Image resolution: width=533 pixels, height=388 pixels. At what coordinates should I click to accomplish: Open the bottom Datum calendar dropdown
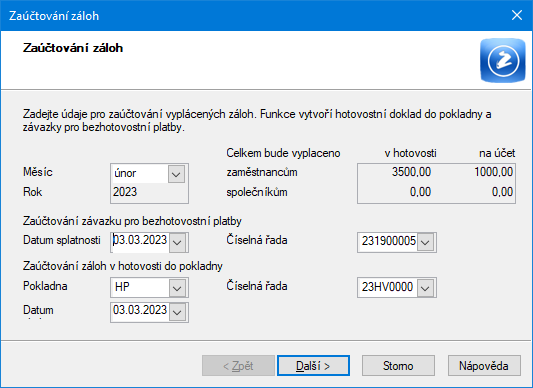point(177,312)
